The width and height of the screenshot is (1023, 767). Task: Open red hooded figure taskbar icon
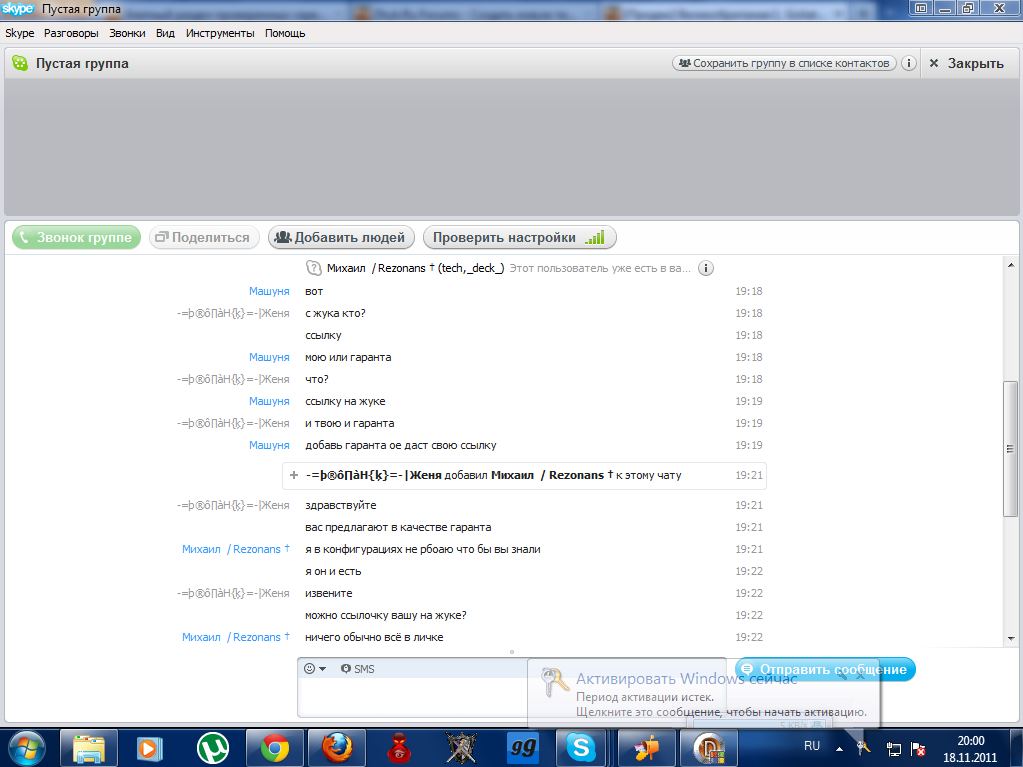(x=399, y=748)
